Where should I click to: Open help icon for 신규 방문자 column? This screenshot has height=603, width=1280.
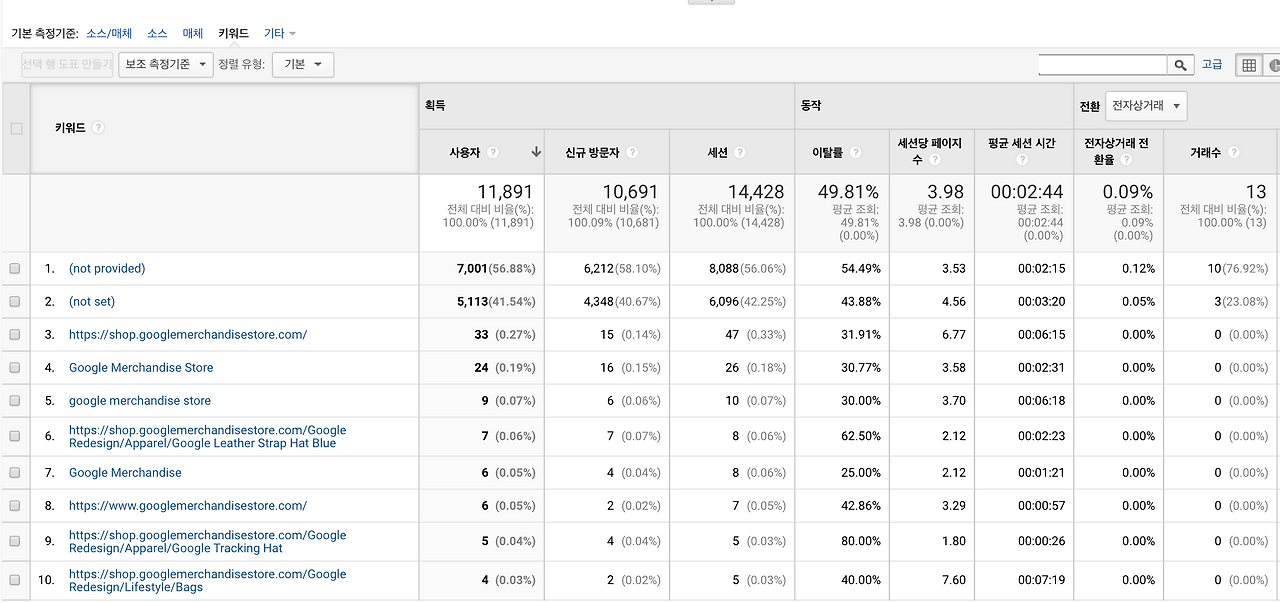(632, 153)
